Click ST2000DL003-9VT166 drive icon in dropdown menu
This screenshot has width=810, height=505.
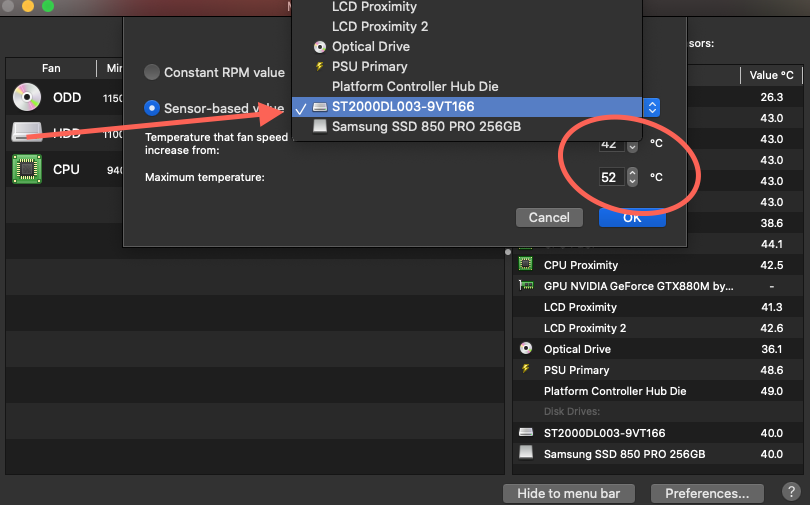pos(320,107)
